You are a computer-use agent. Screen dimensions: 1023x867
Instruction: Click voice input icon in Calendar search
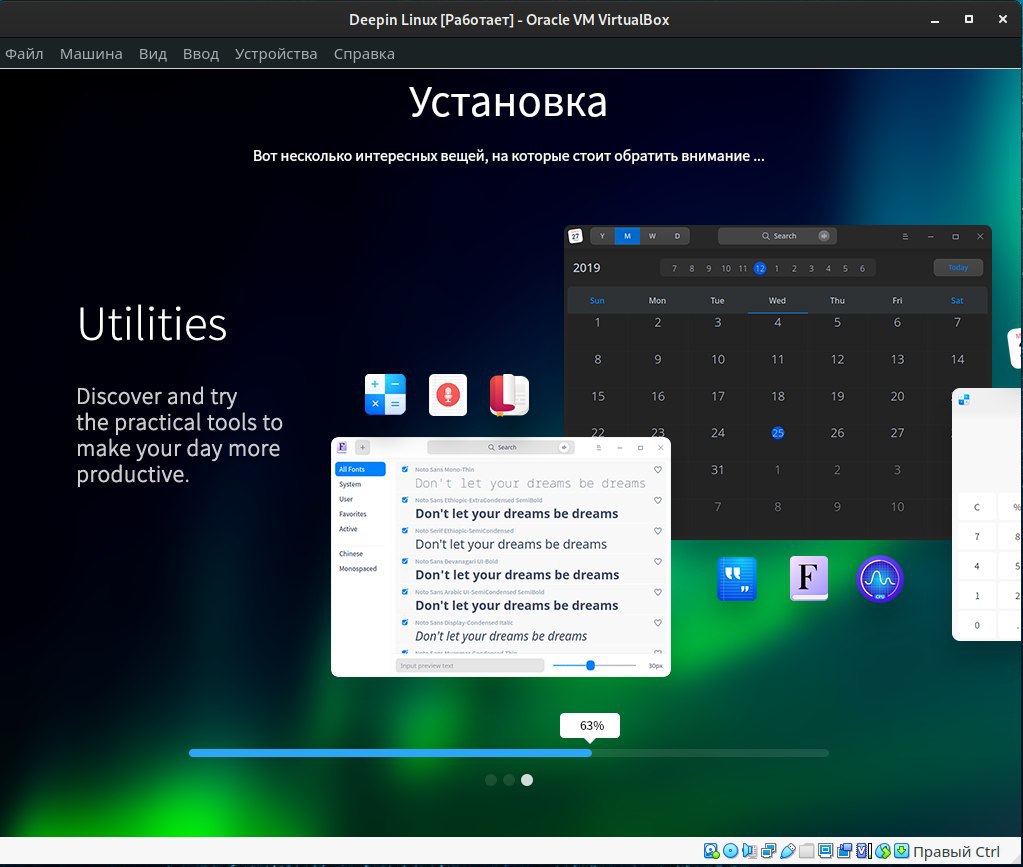point(824,236)
